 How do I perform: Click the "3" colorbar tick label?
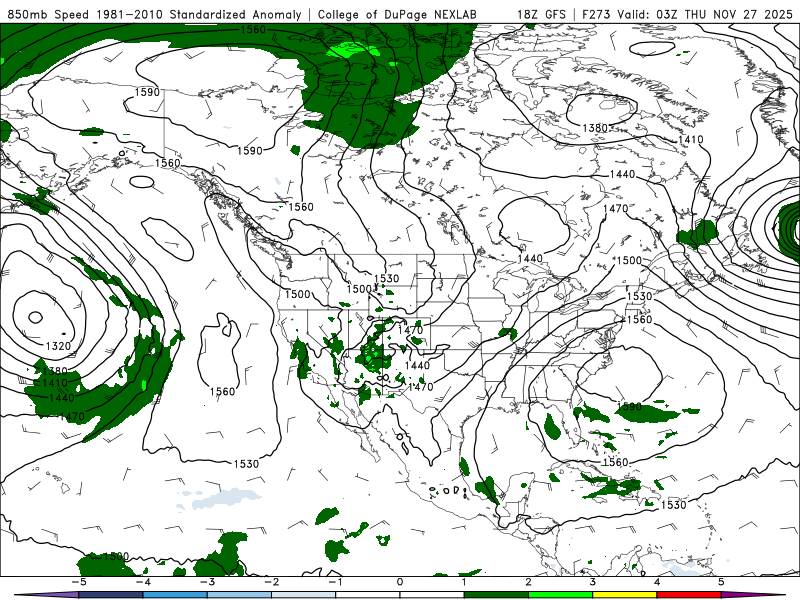pyautogui.click(x=593, y=582)
